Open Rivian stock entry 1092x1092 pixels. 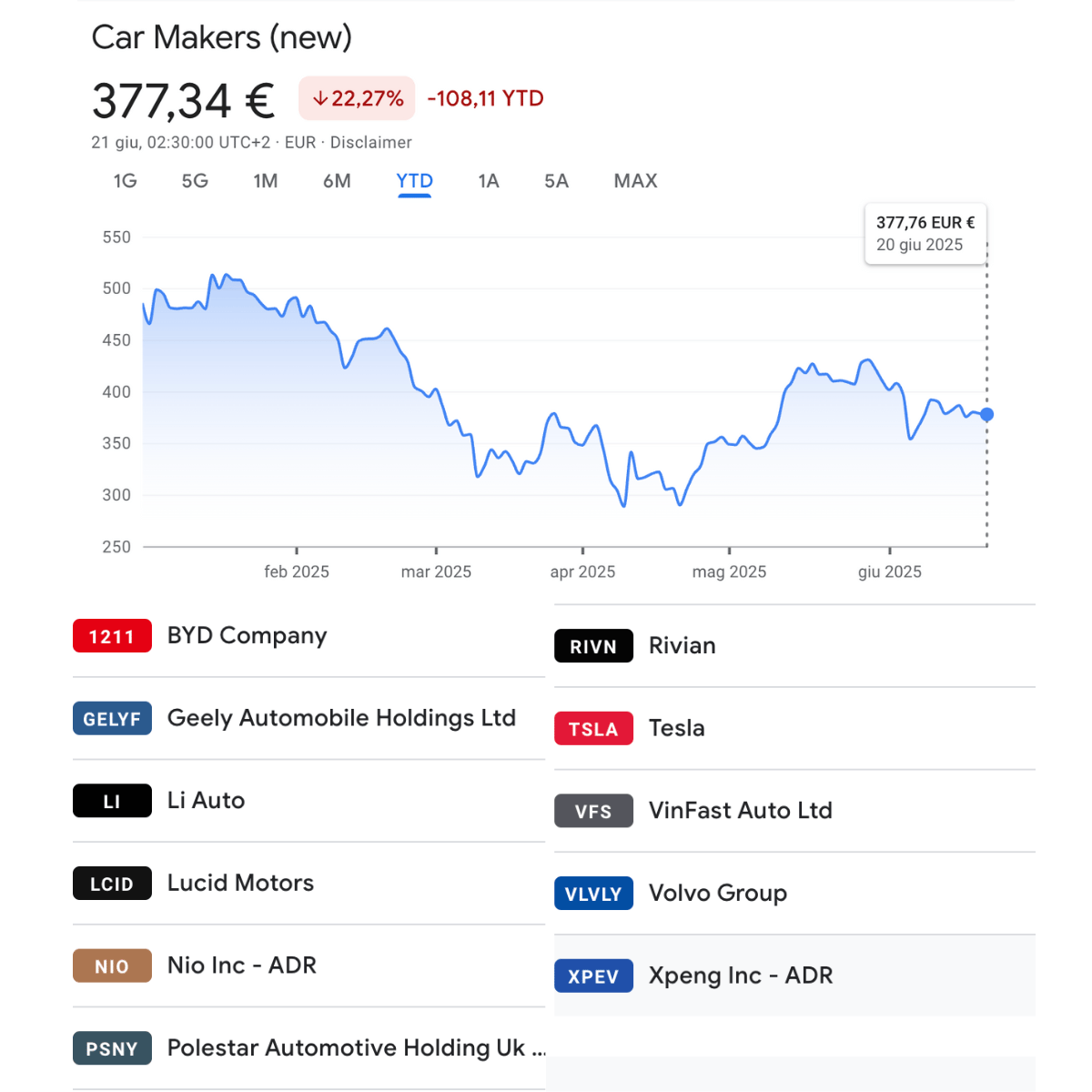point(794,646)
